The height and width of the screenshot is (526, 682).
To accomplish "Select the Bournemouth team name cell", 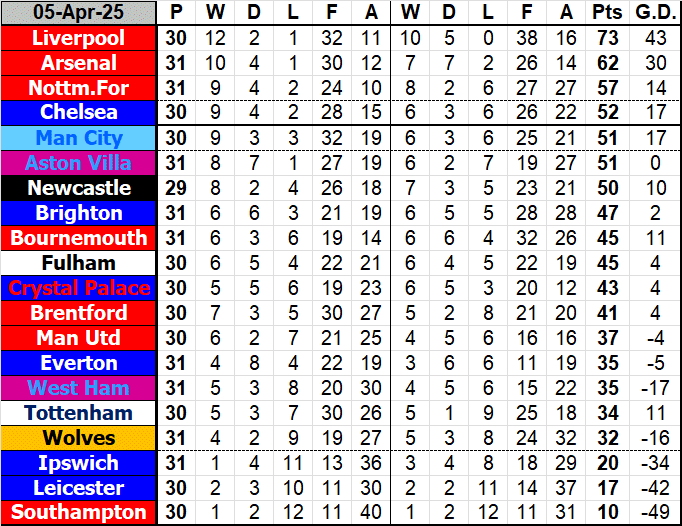I will (78, 238).
